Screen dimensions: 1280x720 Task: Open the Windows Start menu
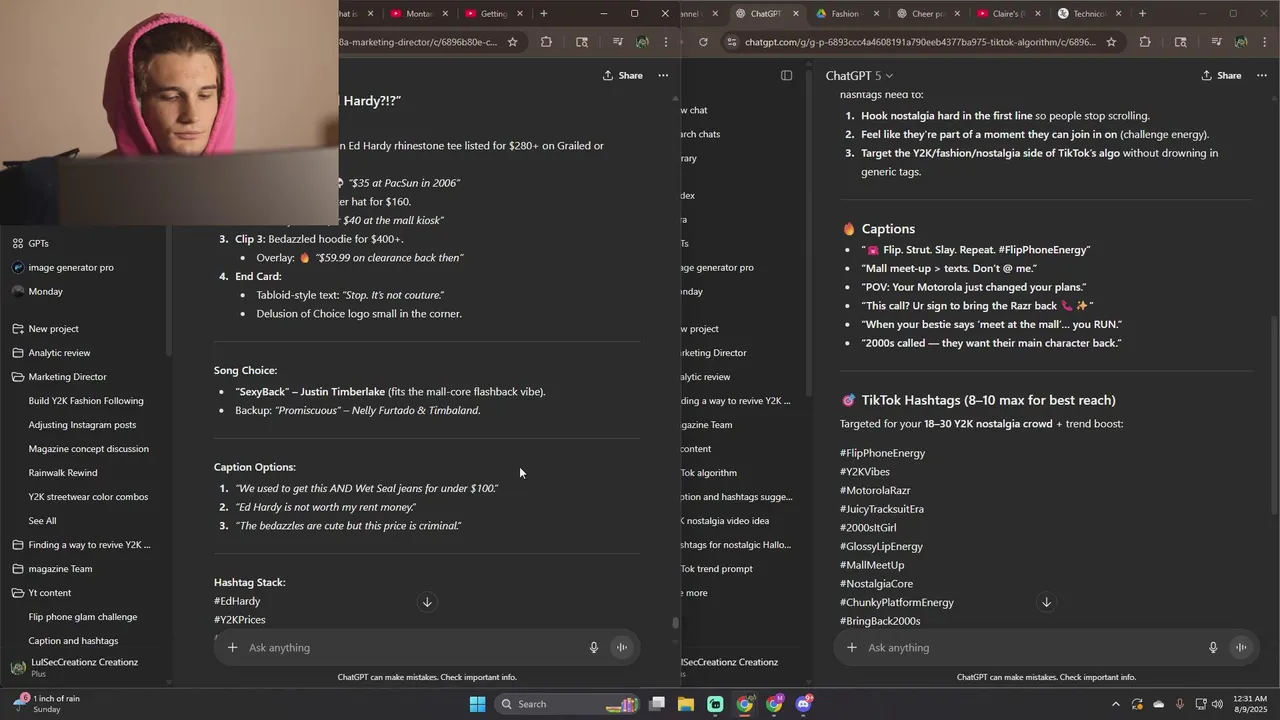coord(478,704)
